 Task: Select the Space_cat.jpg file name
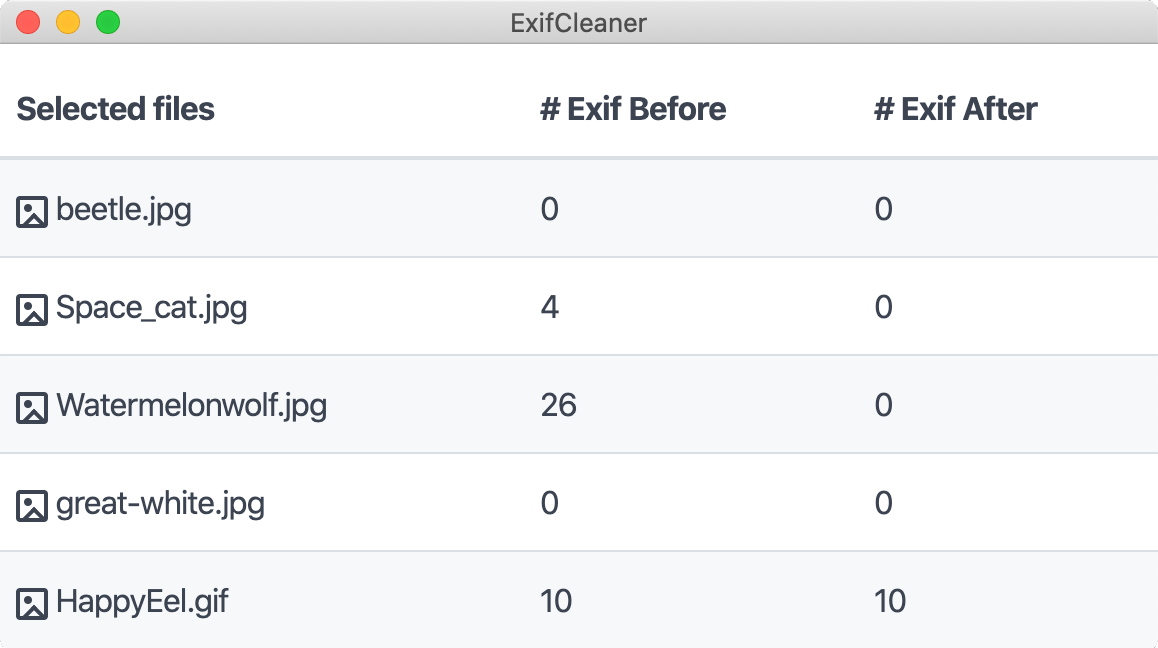(x=152, y=308)
